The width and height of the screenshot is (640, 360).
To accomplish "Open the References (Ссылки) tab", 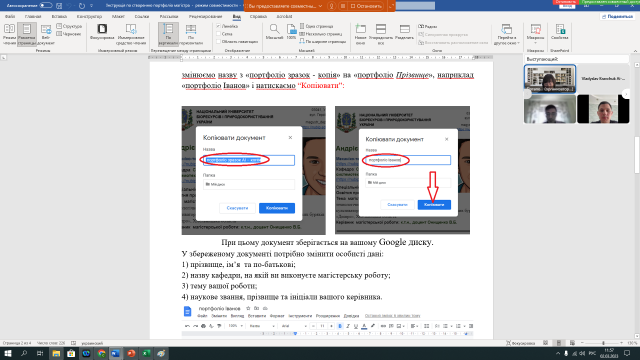I will click(142, 16).
